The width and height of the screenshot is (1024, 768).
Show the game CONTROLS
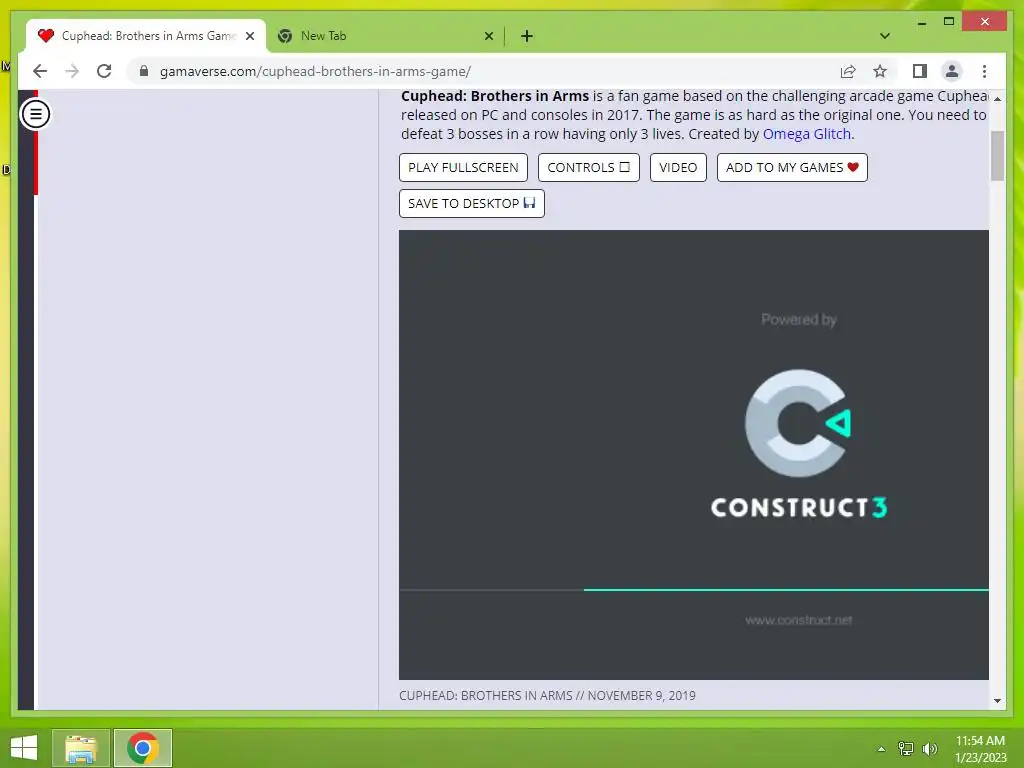588,167
